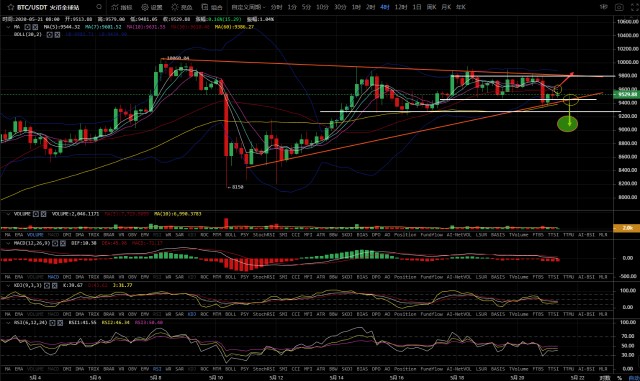Select BOLL in the volume panel indicator list
The width and height of the screenshot is (640, 381).
click(x=231, y=235)
